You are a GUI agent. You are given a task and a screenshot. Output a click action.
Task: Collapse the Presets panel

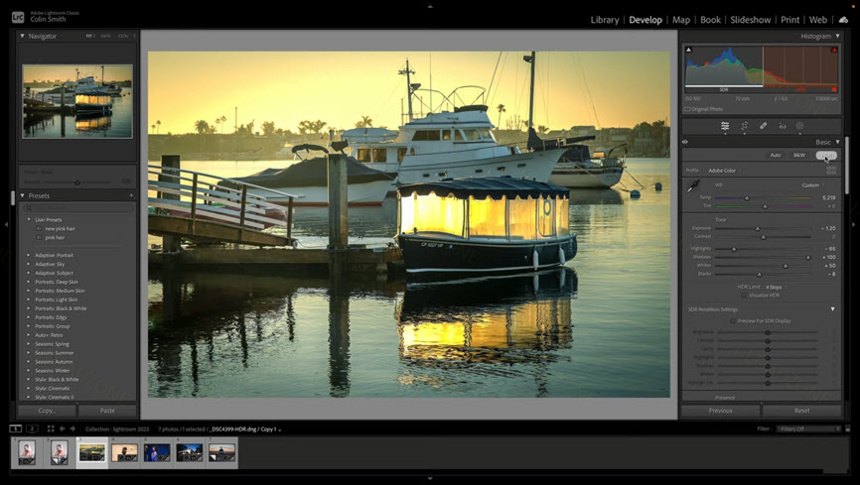22,195
